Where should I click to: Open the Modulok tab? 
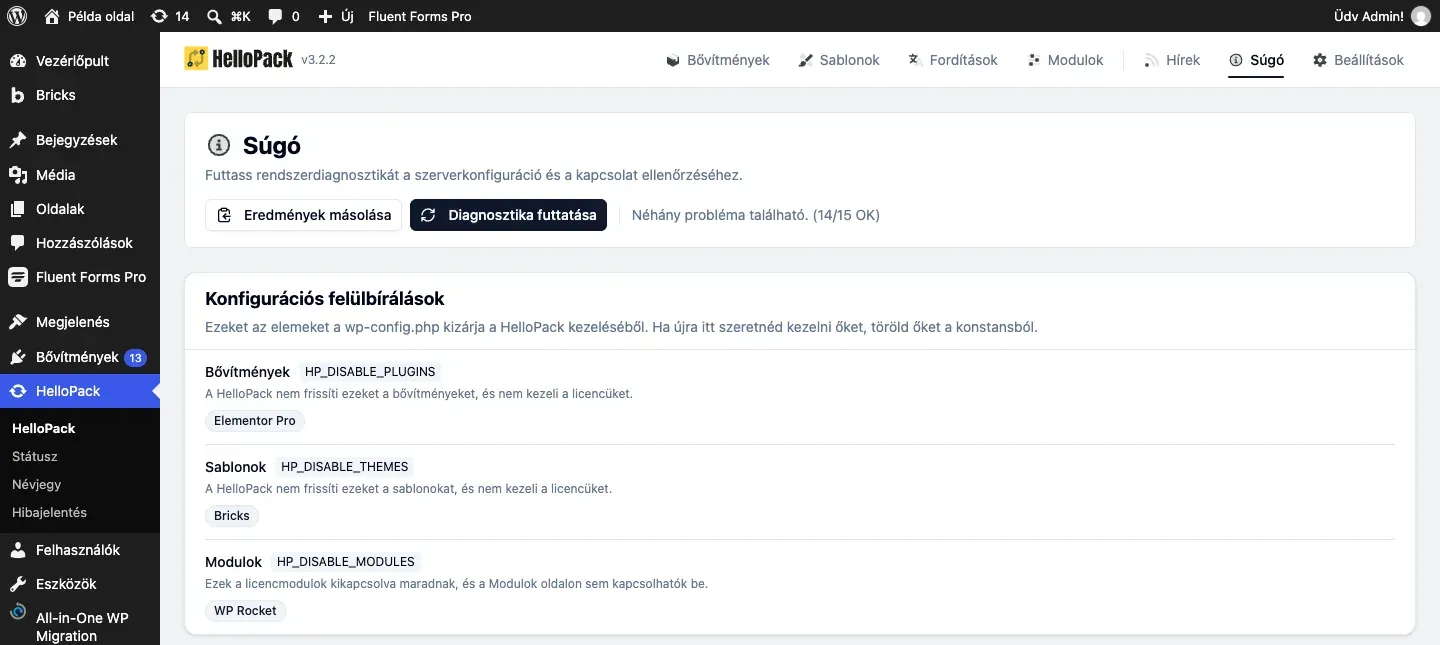[x=1065, y=60]
